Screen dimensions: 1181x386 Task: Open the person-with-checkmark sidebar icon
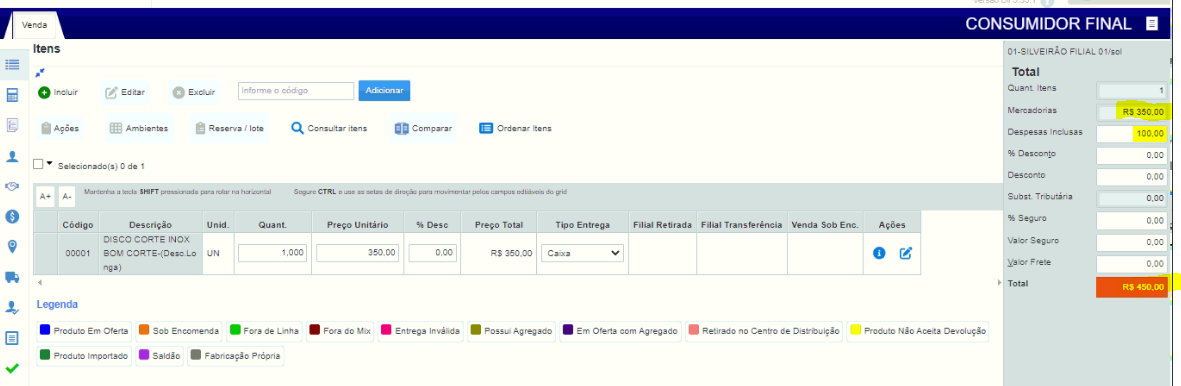12,307
